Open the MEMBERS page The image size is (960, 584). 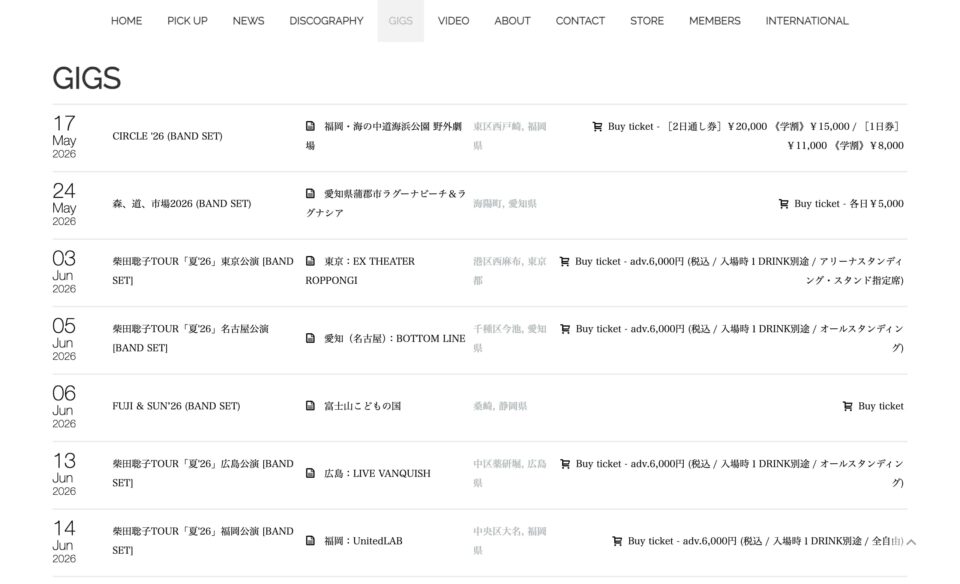pos(714,21)
